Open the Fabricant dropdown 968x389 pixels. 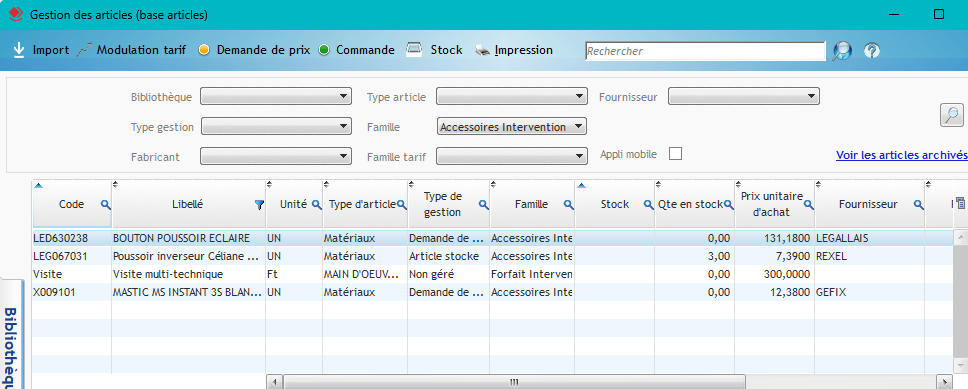[x=276, y=156]
